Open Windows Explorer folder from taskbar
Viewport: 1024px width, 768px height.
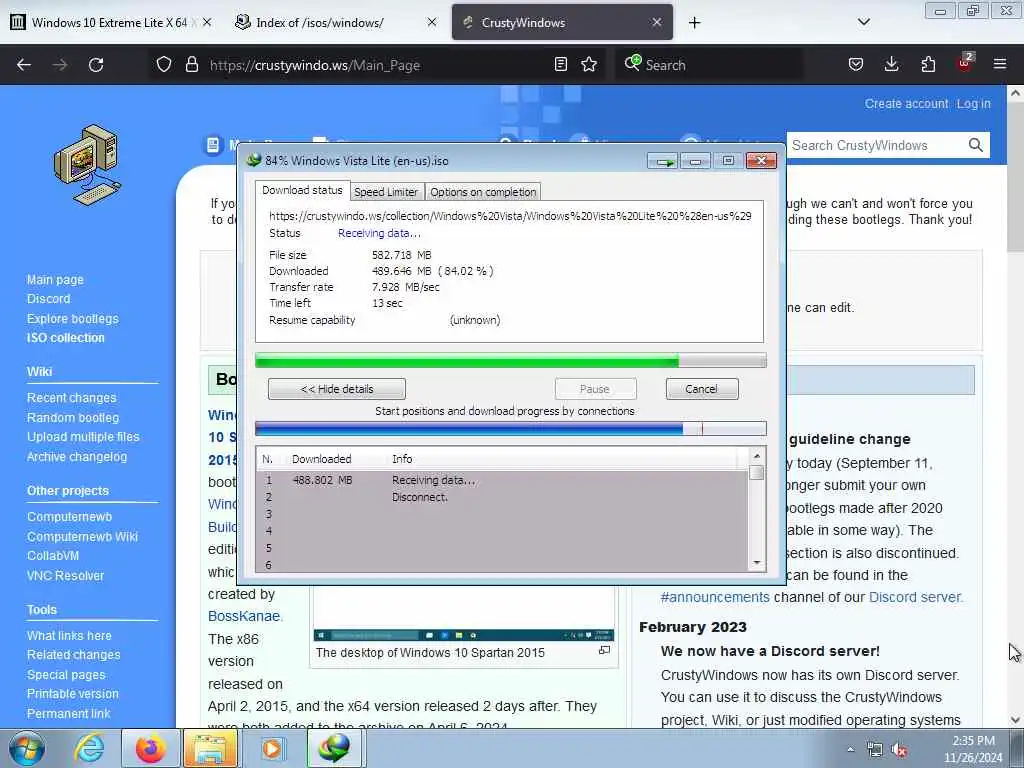tap(210, 748)
